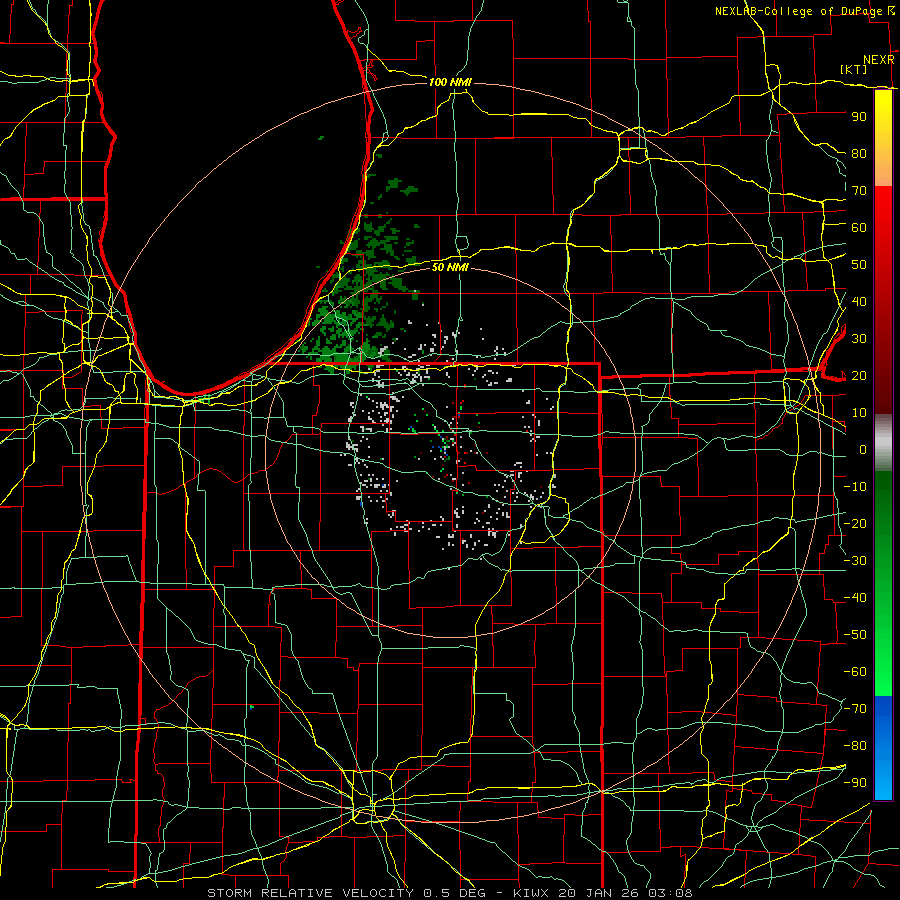The image size is (900, 900).
Task: Click the positive 20 scale value
Action: tap(859, 375)
